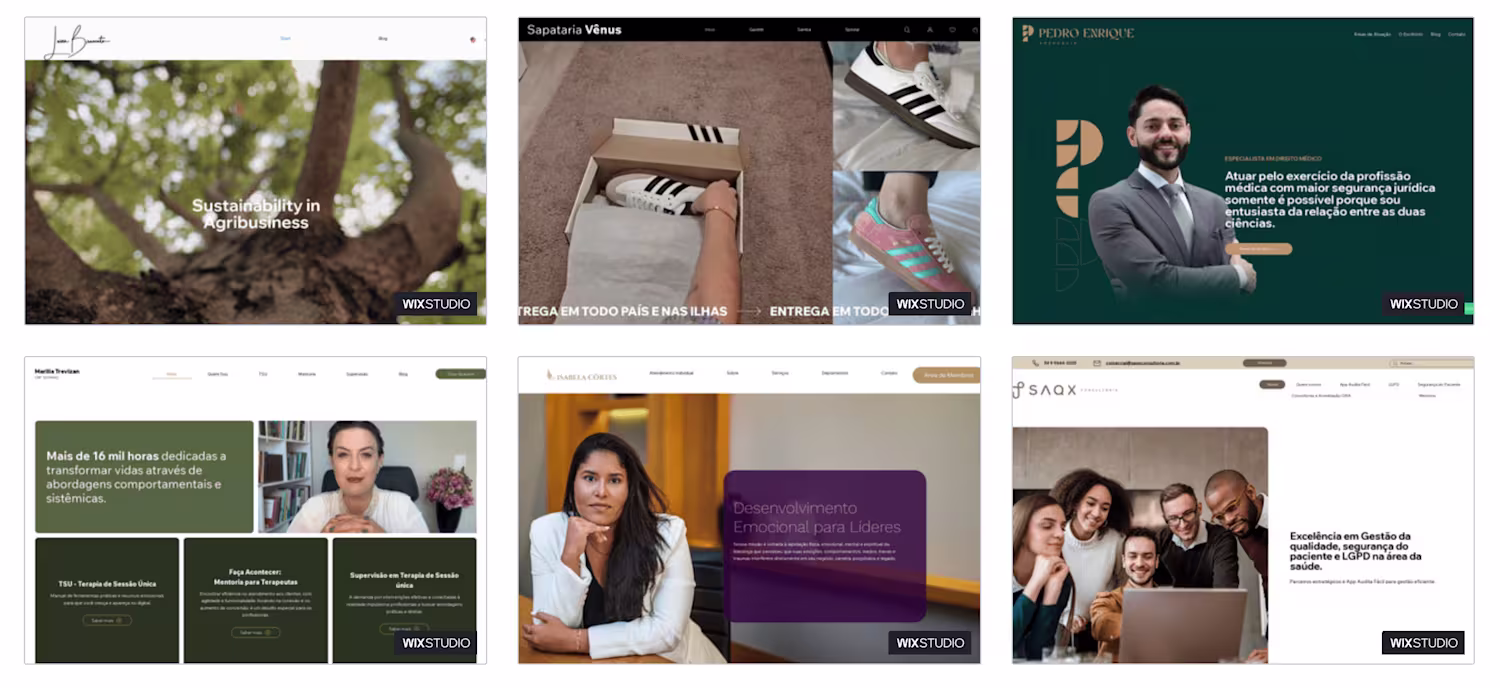Click Saiba mais under TSU Terapia de Sessão Única

(x=107, y=620)
